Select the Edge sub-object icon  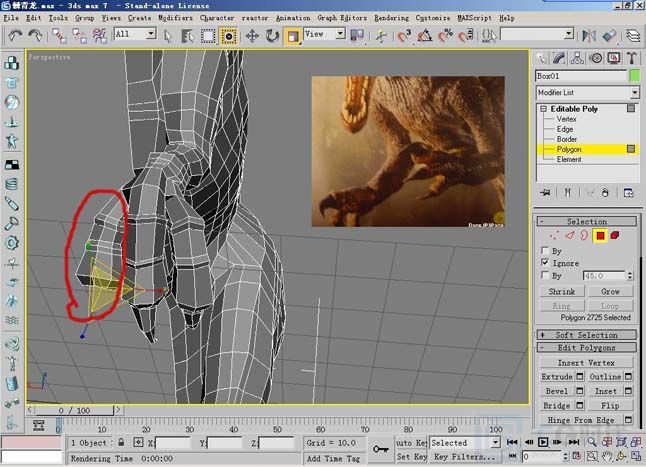[x=570, y=236]
